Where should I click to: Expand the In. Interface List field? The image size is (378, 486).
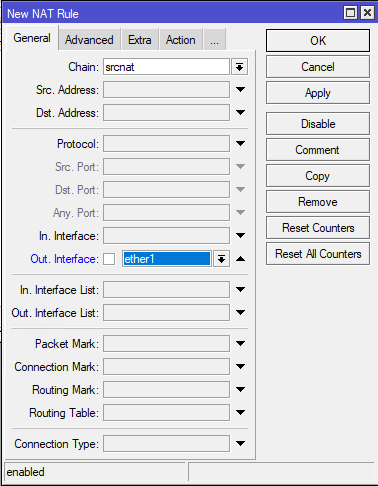tap(240, 289)
